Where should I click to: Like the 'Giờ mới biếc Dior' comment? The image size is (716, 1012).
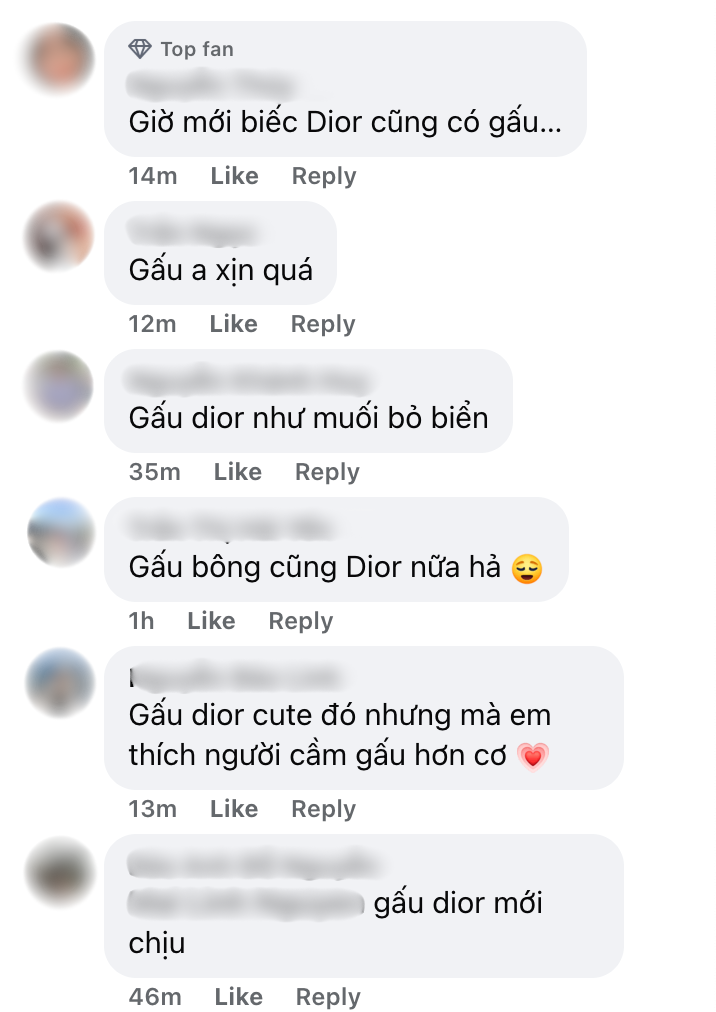(x=233, y=175)
